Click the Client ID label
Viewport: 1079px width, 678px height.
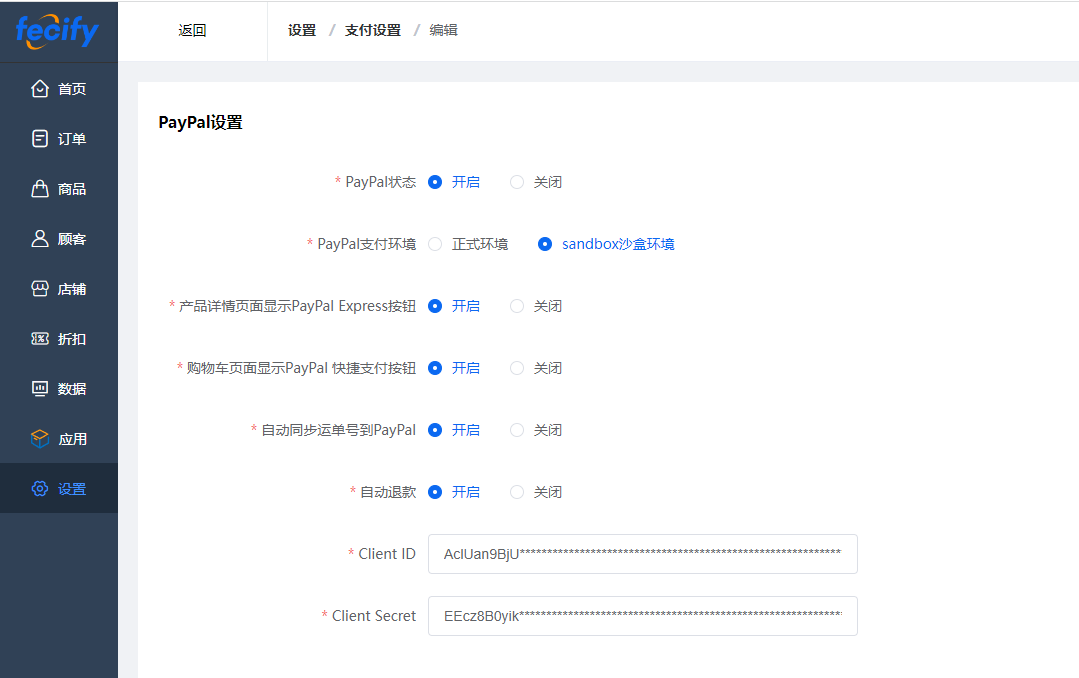387,554
